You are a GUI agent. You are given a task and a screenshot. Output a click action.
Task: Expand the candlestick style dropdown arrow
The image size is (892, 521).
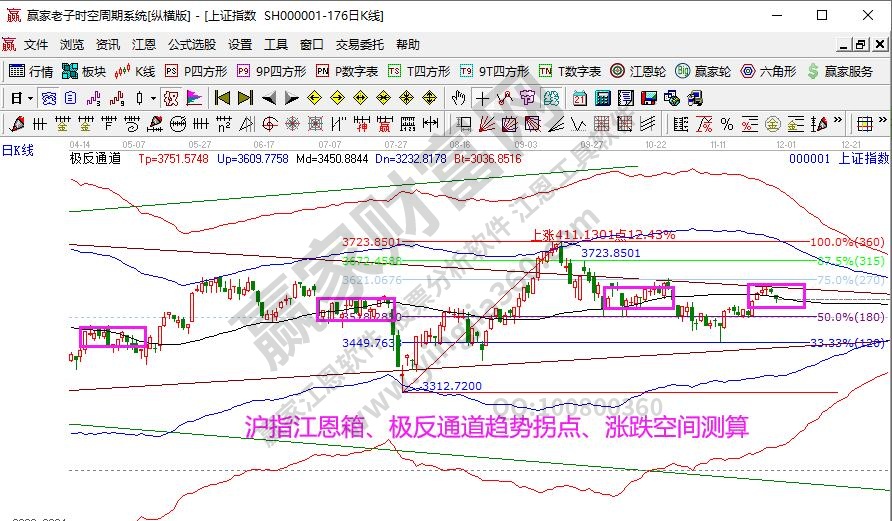152,98
